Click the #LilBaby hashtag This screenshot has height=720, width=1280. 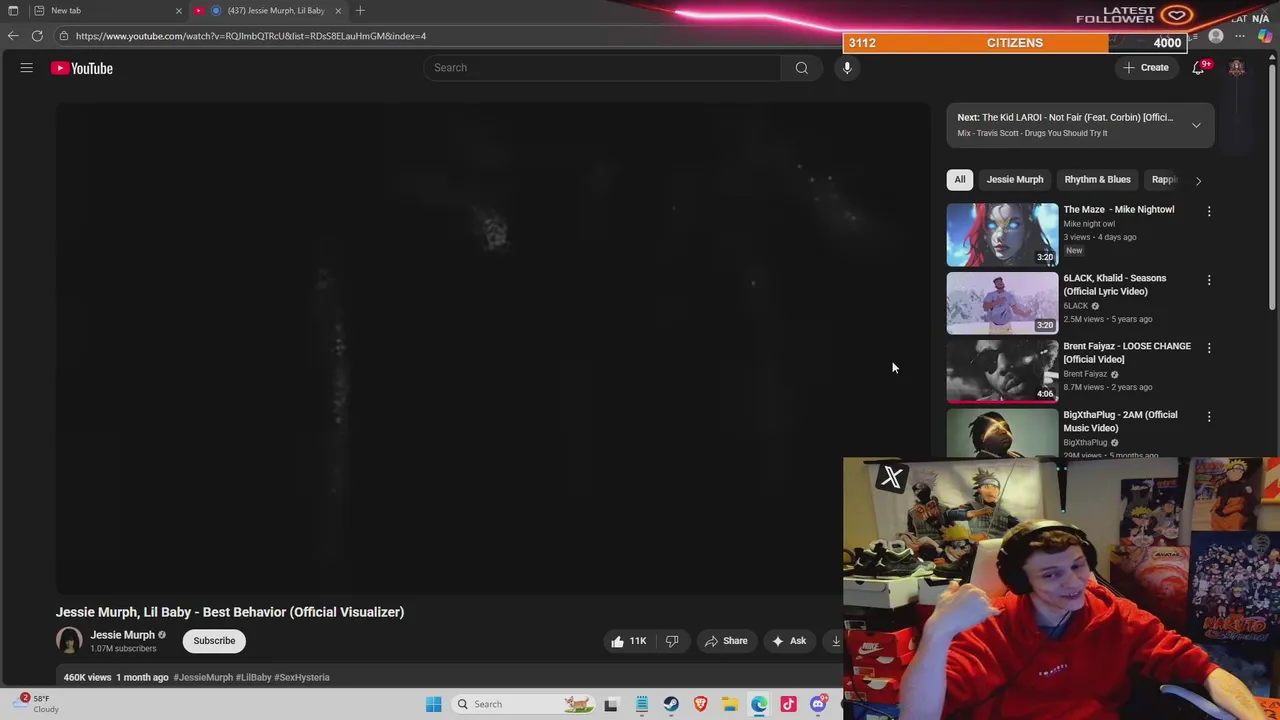click(x=254, y=678)
